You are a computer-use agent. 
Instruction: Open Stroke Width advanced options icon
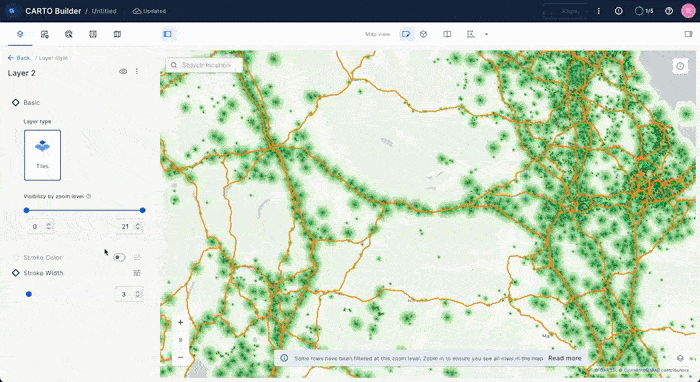tap(137, 273)
